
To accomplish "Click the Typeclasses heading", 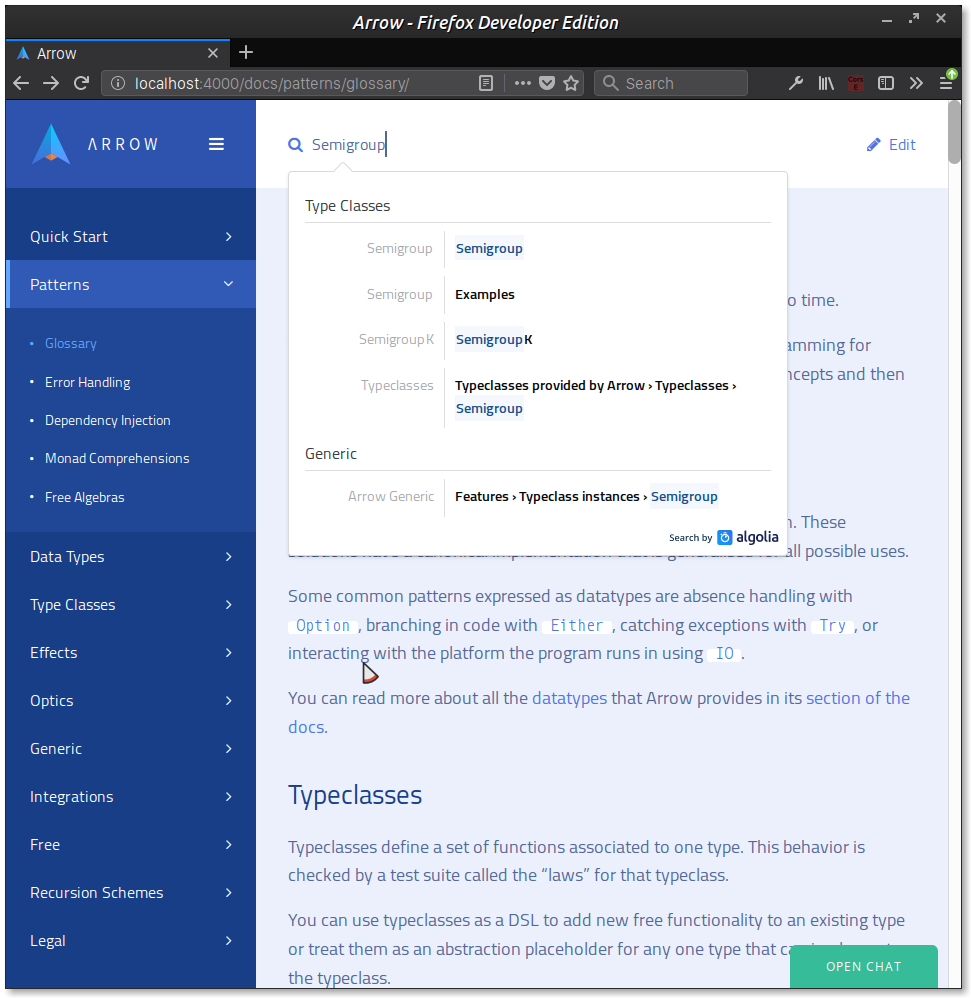I will pos(355,796).
